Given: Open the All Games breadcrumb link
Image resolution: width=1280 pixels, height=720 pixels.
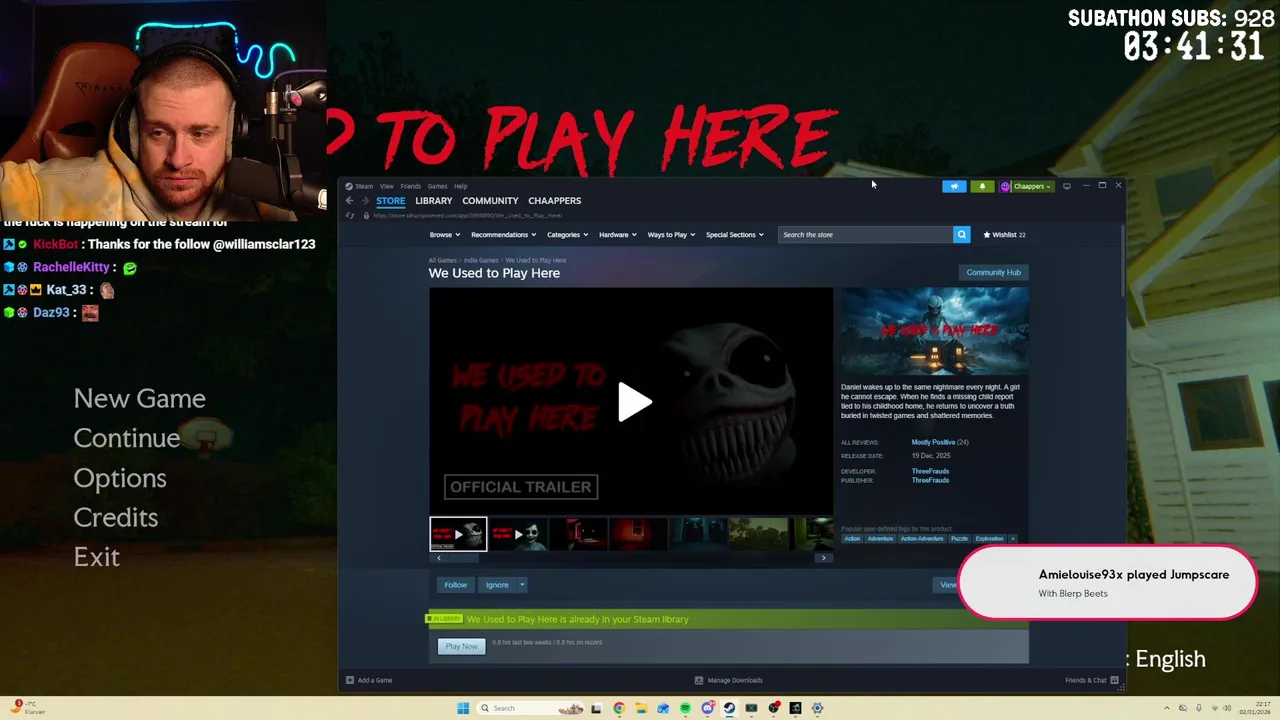Looking at the screenshot, I should [443, 260].
